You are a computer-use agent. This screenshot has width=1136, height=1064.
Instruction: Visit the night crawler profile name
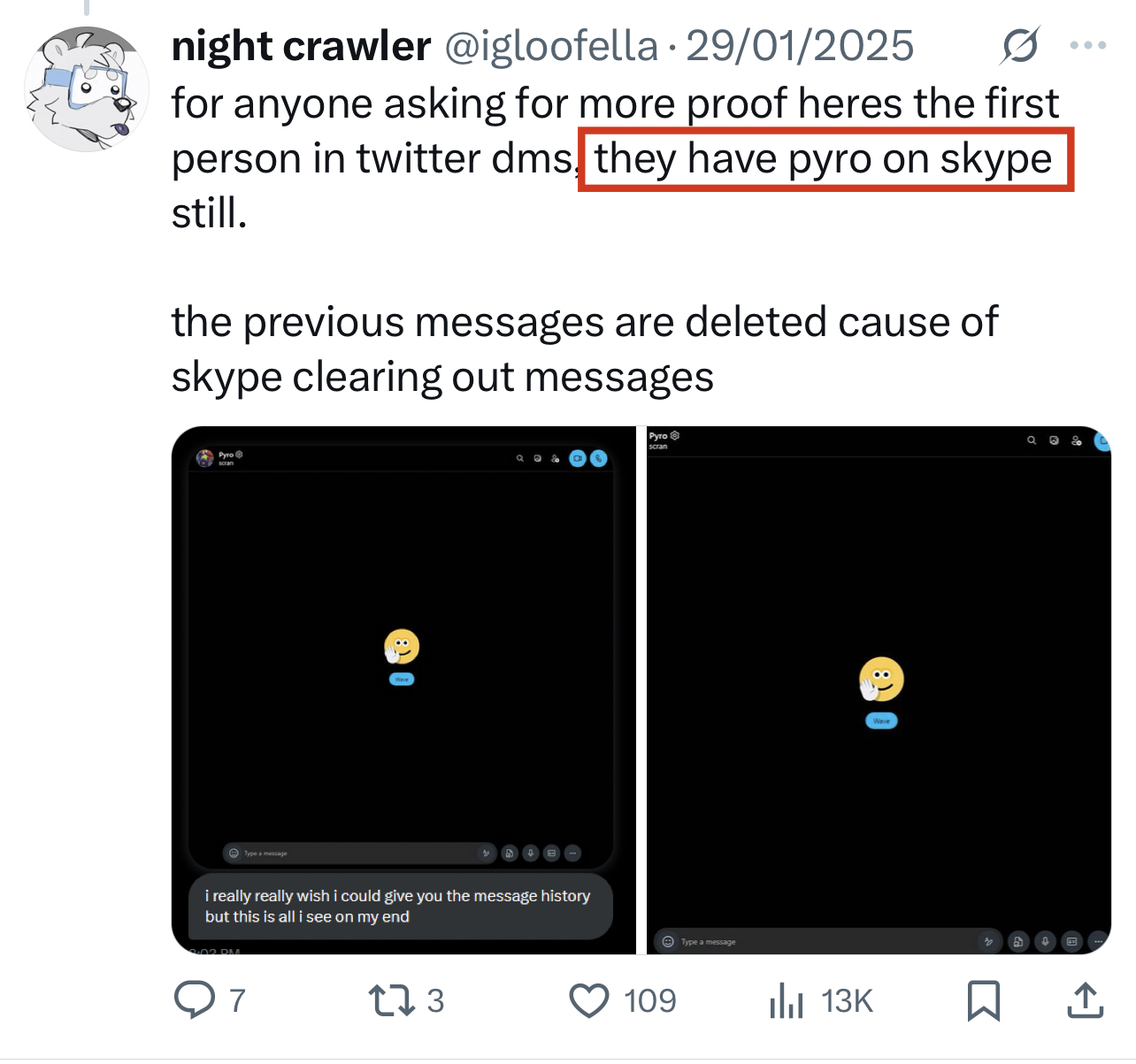301,46
